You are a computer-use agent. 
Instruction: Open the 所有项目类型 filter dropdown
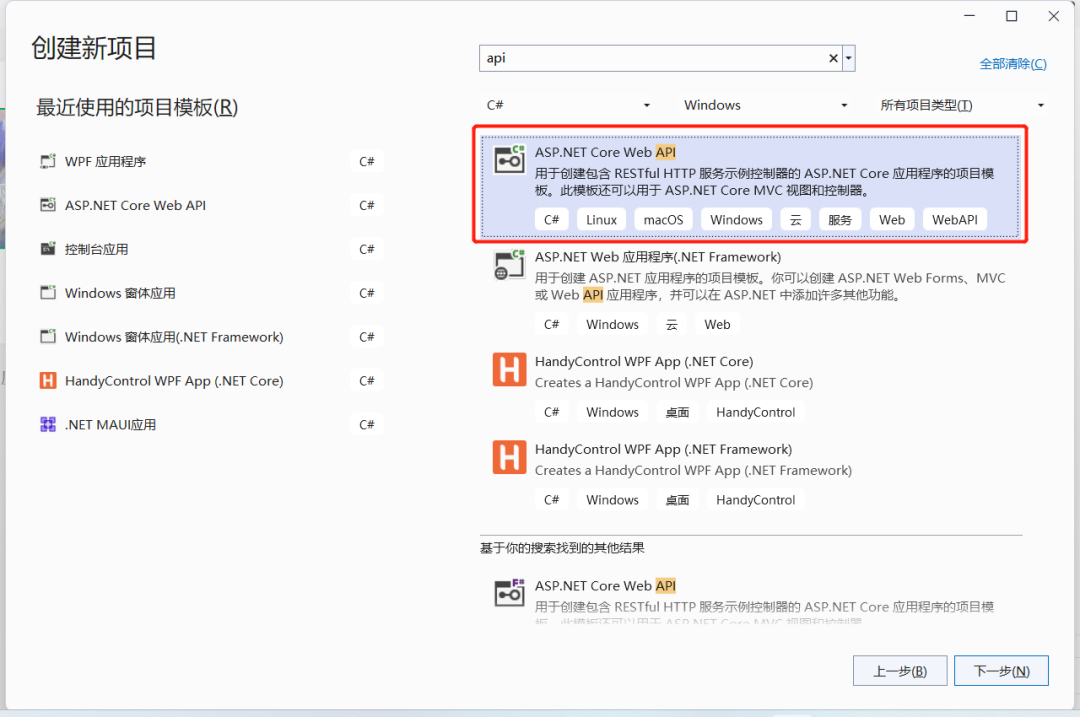click(x=963, y=105)
